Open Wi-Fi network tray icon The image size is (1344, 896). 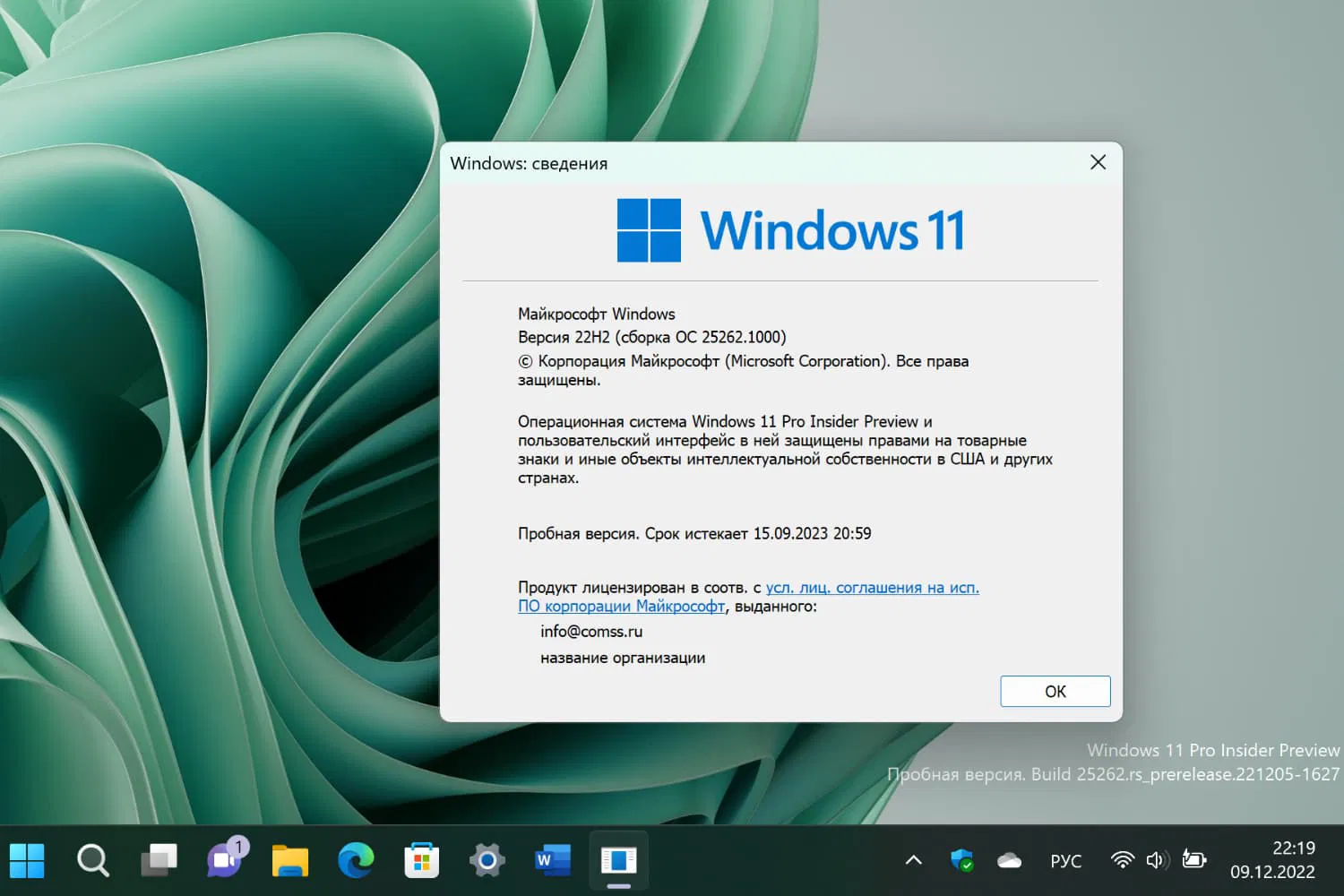[x=1122, y=860]
